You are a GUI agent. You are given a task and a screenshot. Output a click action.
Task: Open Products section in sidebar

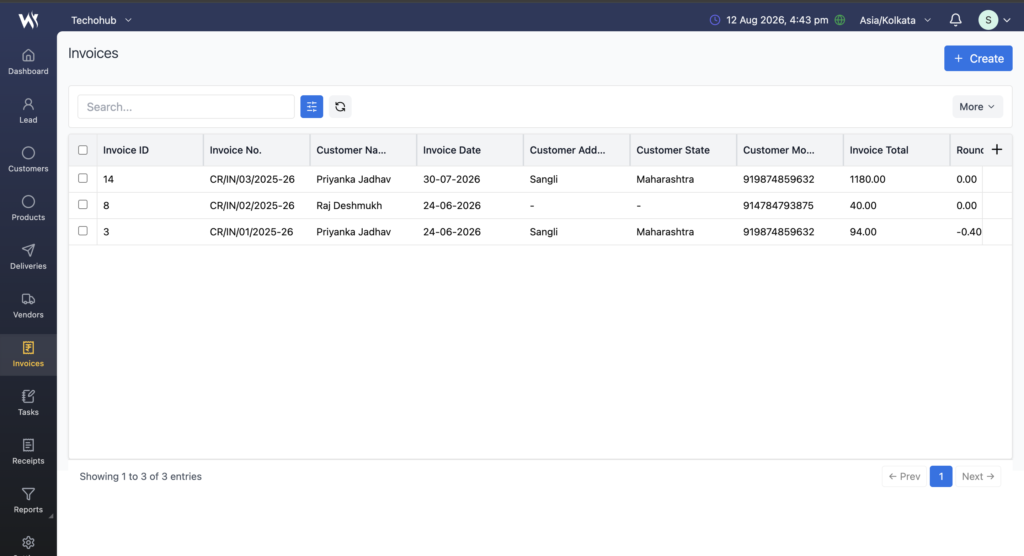click(x=28, y=208)
